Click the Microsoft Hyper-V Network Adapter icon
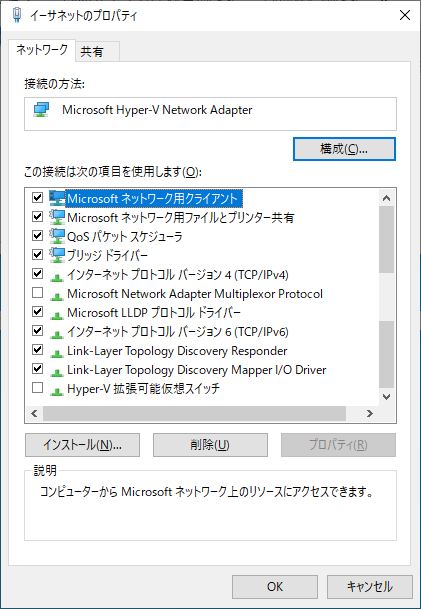 pos(41,110)
